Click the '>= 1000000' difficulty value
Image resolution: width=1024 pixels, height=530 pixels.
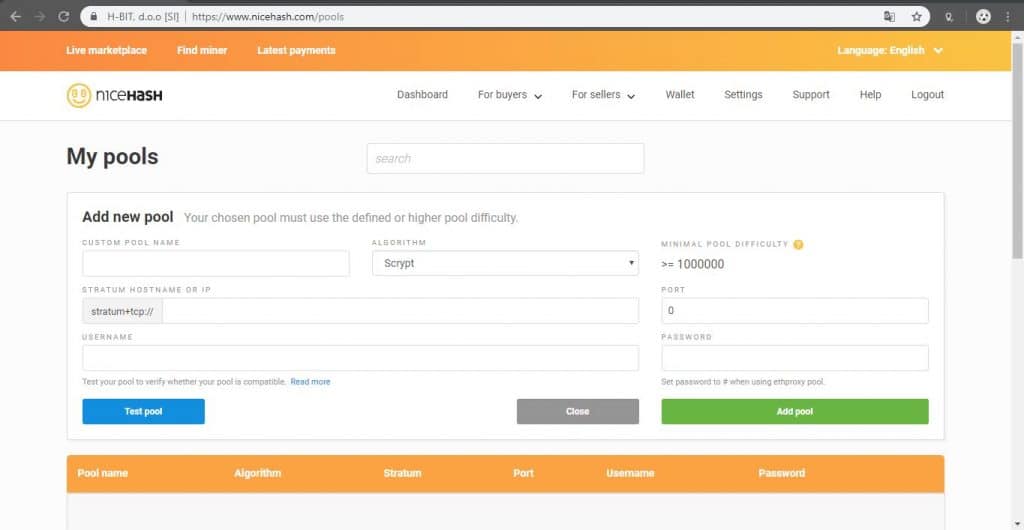click(692, 264)
